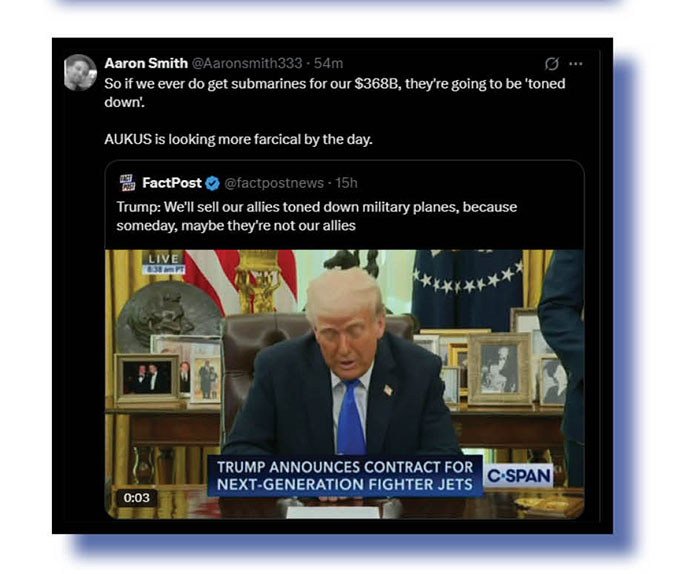
Task: Click the 15h timestamp on quoted post
Action: click(x=347, y=183)
